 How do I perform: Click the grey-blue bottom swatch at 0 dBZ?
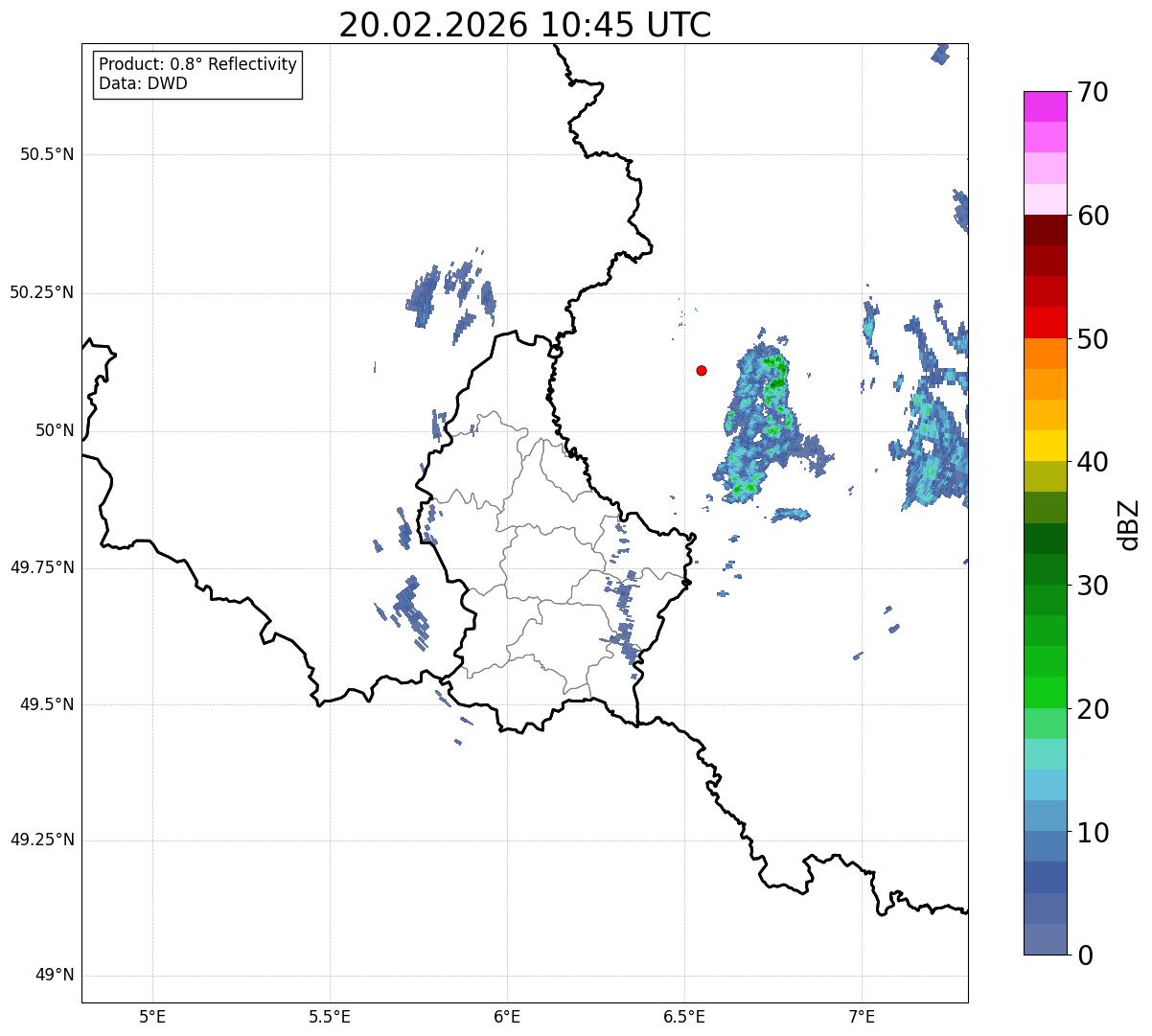pos(1046,939)
